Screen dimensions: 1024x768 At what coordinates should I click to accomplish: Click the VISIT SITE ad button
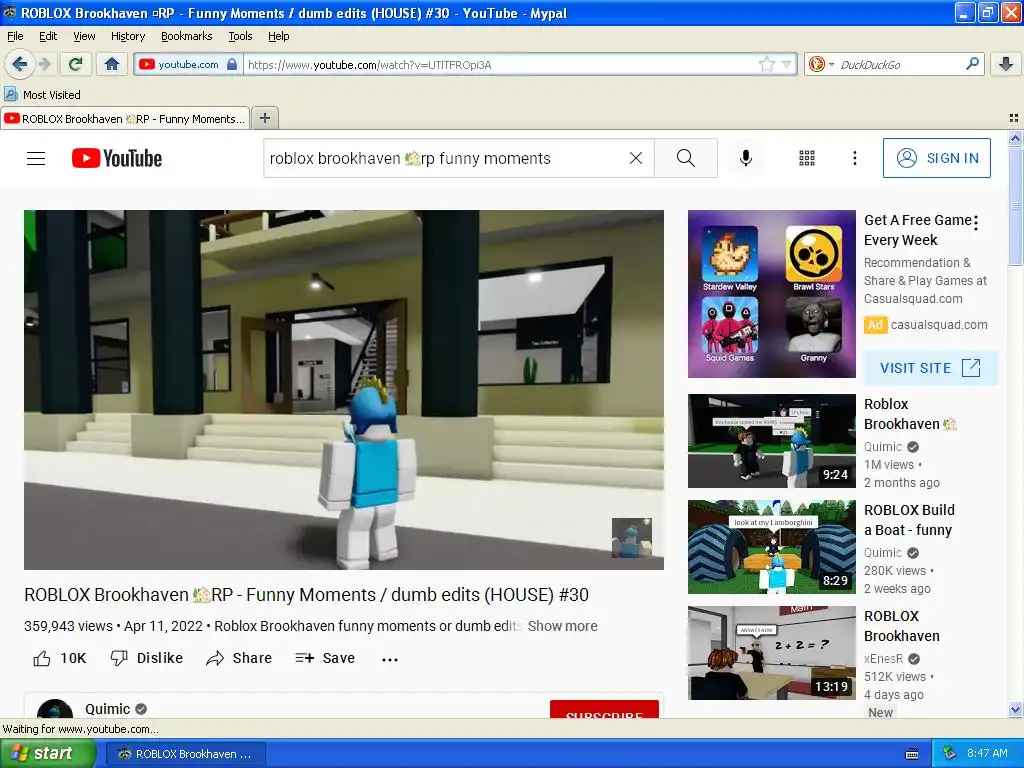click(x=930, y=368)
